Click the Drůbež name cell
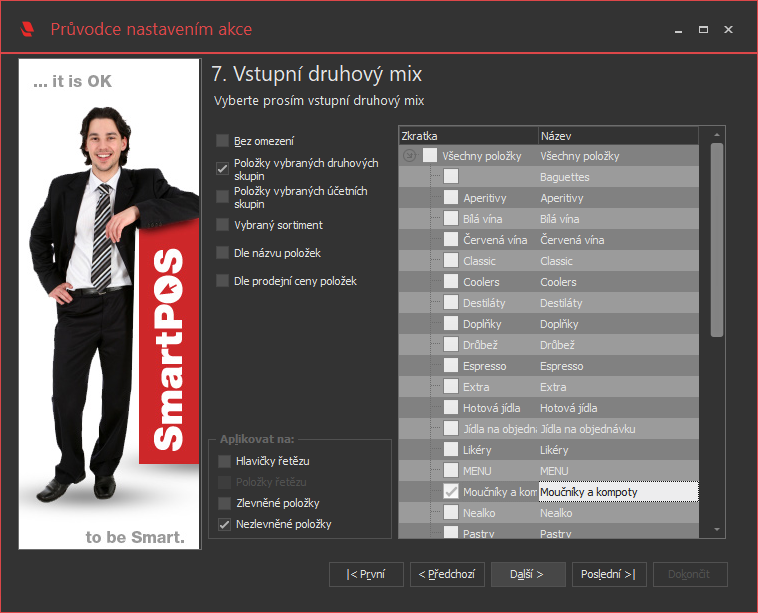This screenshot has height=613, width=758. [618, 345]
